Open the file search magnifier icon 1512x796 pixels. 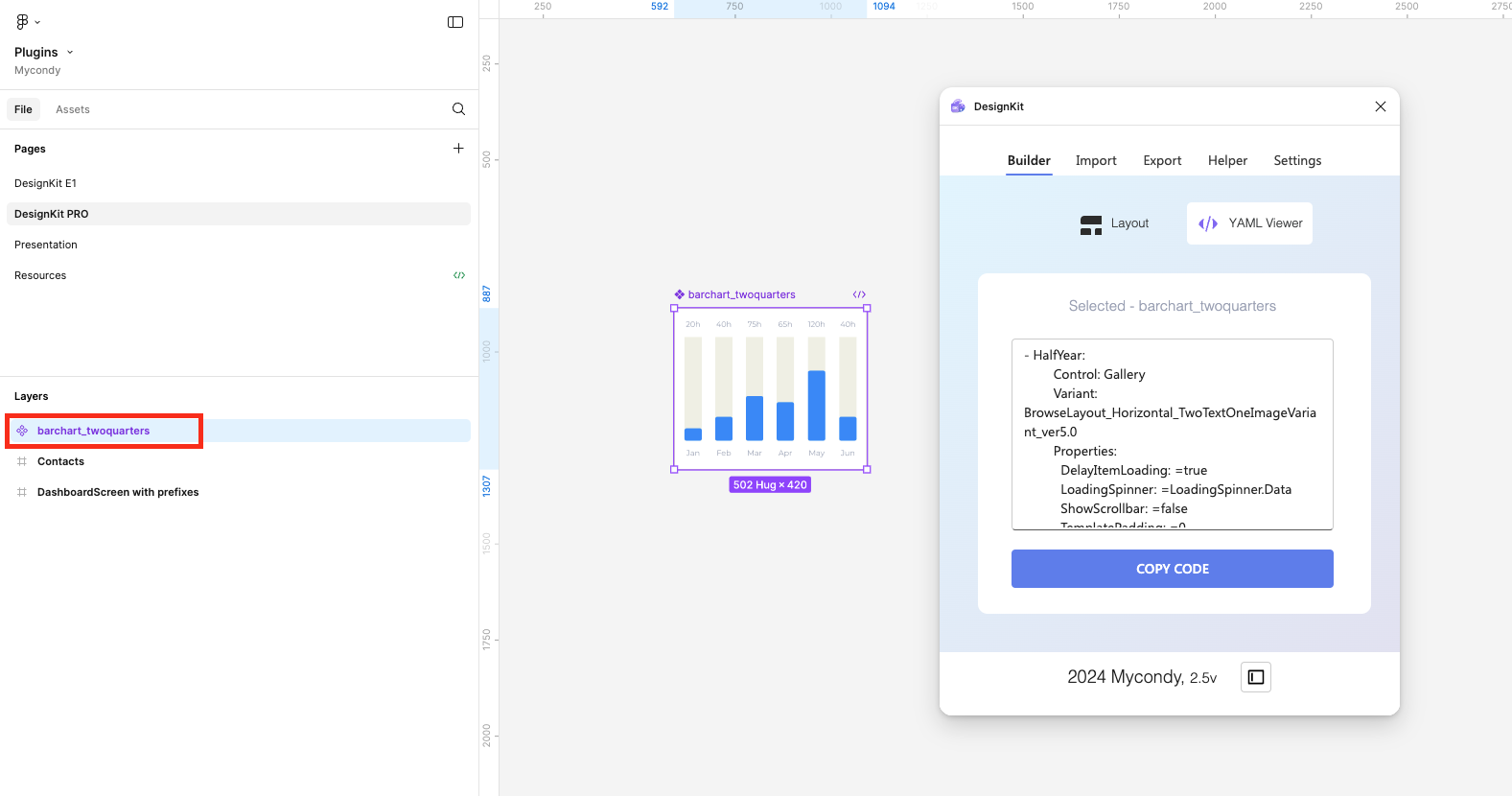[x=458, y=109]
